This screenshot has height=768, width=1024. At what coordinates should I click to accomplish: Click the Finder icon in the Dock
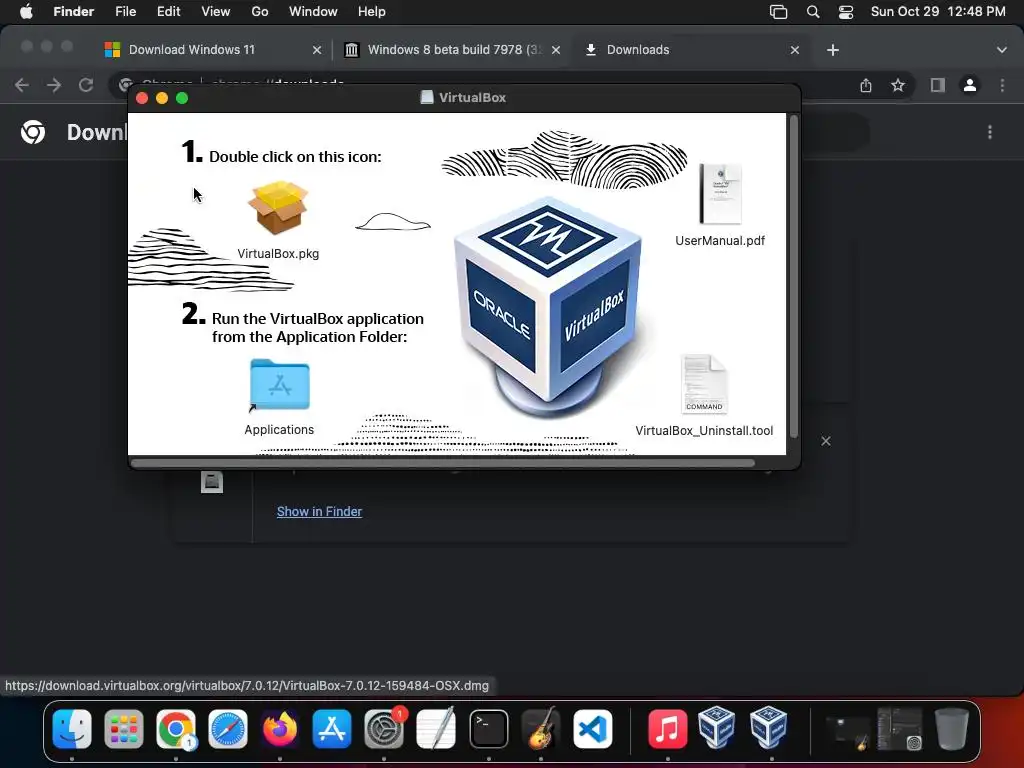click(x=72, y=729)
